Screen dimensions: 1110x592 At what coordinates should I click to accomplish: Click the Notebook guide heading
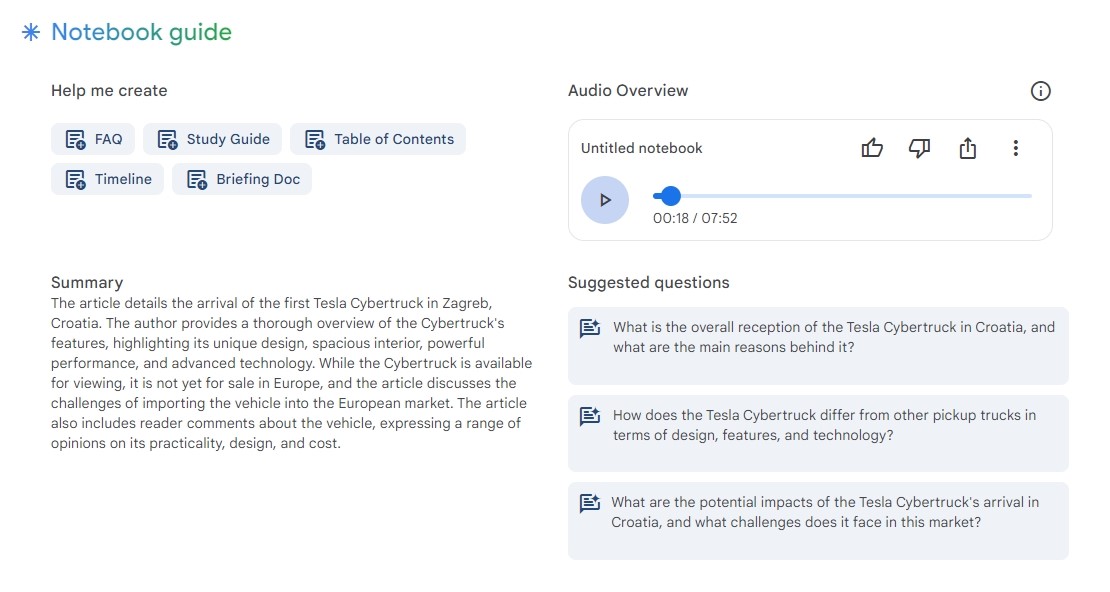tap(142, 33)
